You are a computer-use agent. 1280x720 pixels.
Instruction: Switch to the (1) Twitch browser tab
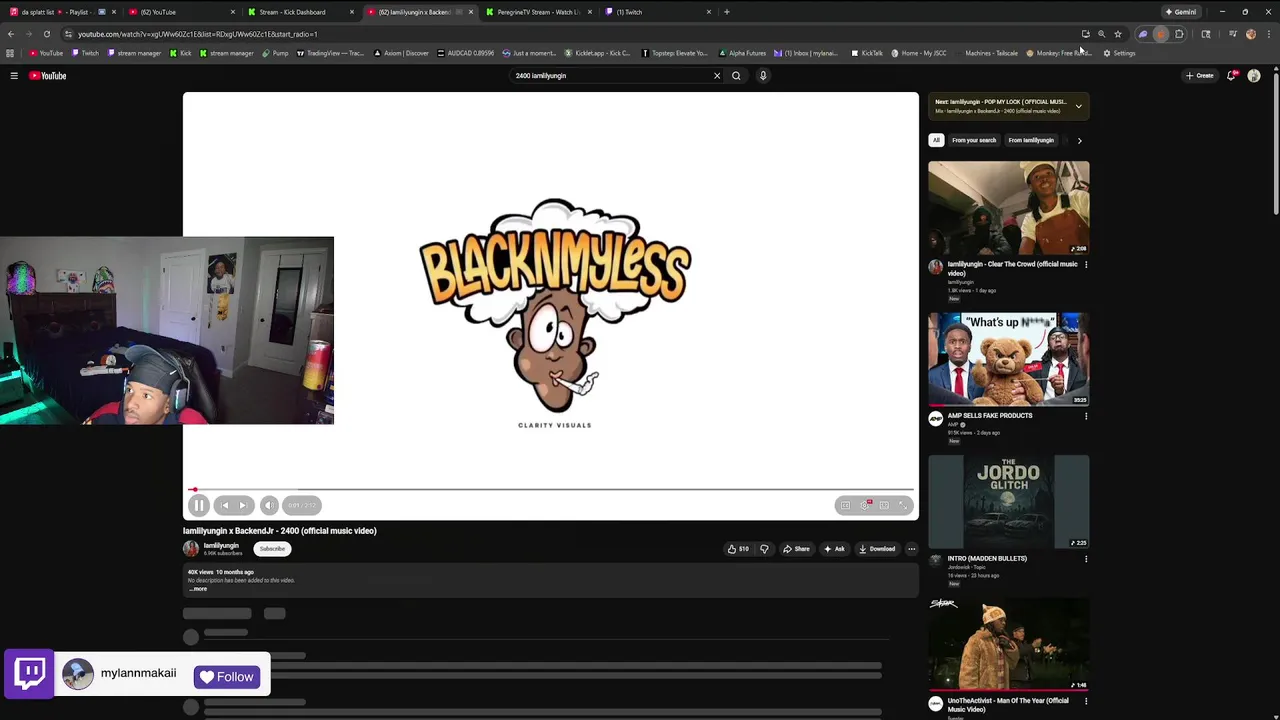tap(657, 12)
